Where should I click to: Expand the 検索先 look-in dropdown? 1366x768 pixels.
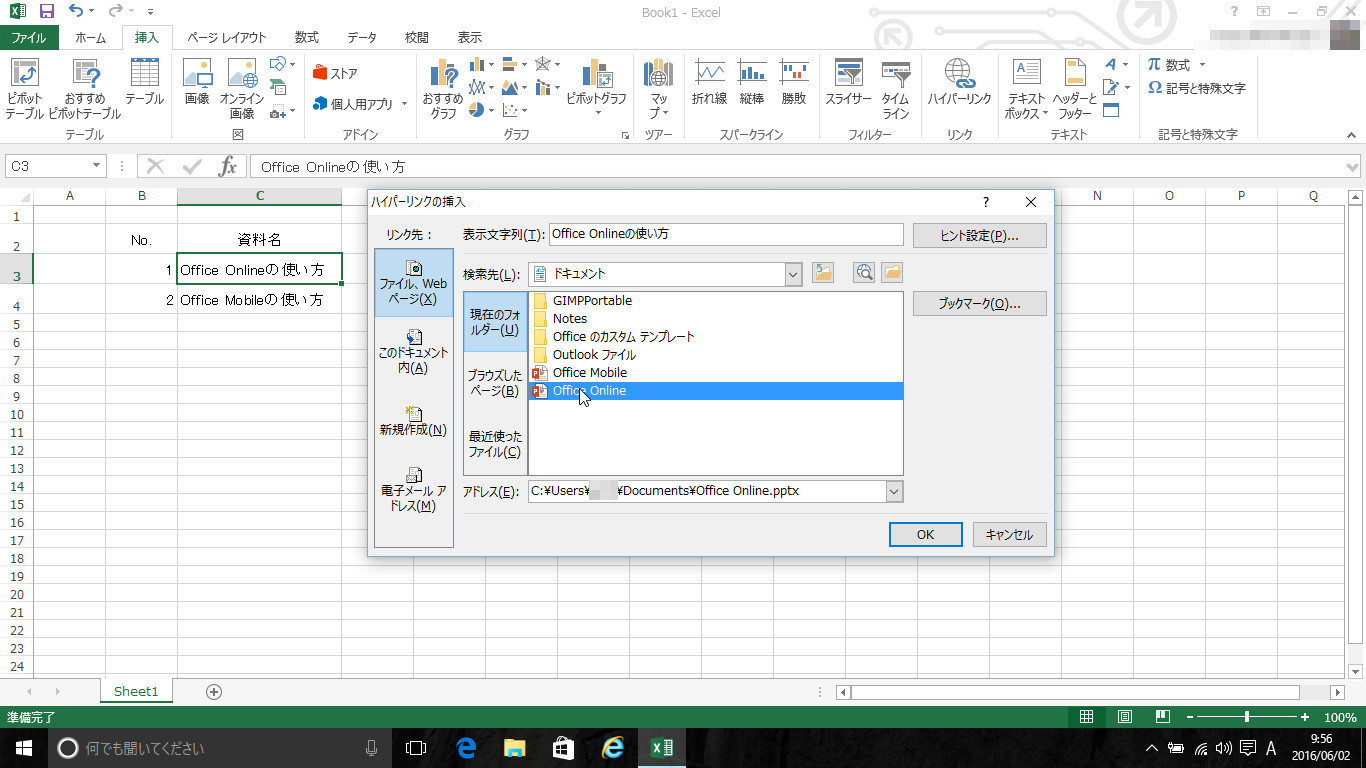pos(794,273)
